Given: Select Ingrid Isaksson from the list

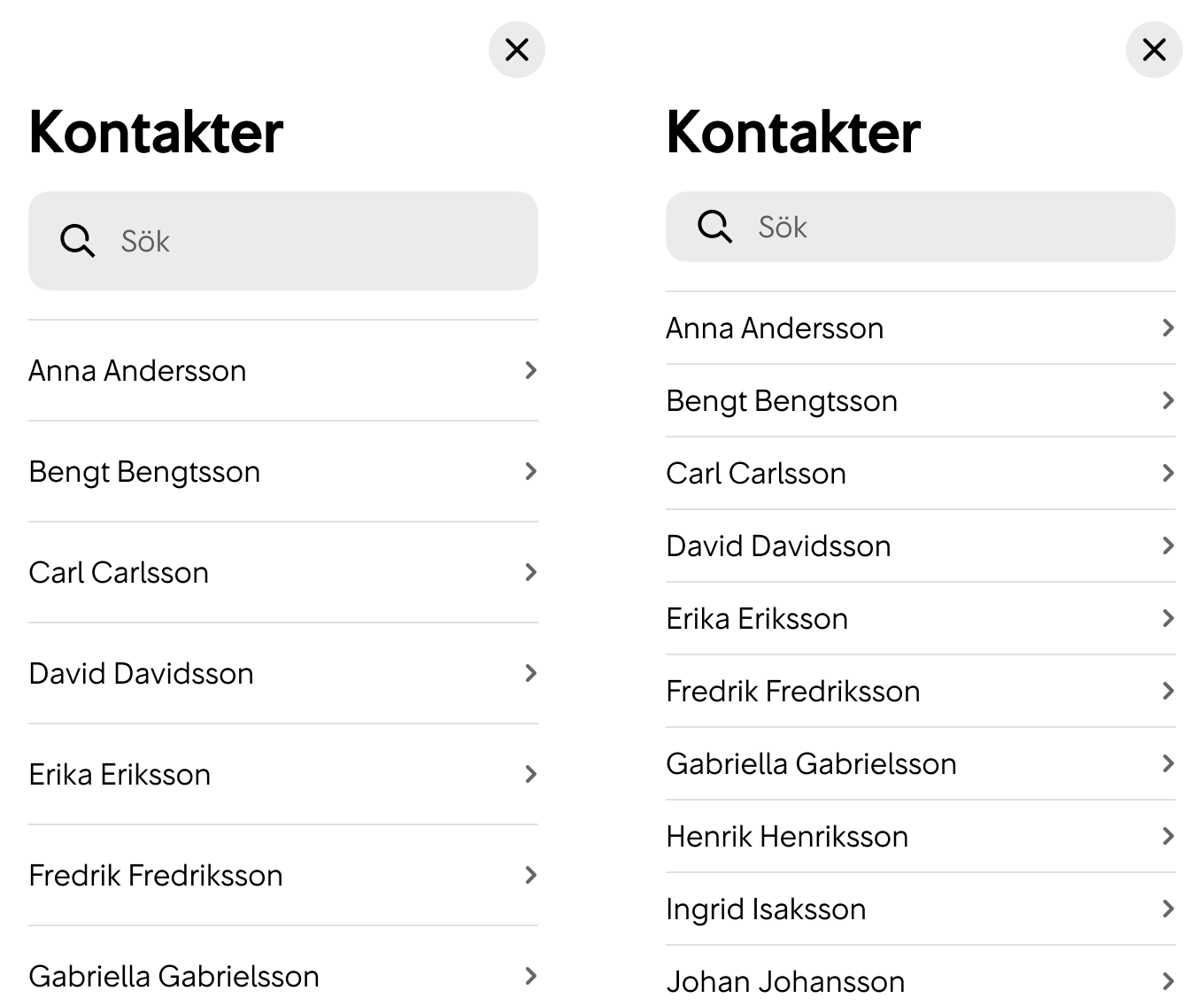Looking at the screenshot, I should click(x=766, y=909).
